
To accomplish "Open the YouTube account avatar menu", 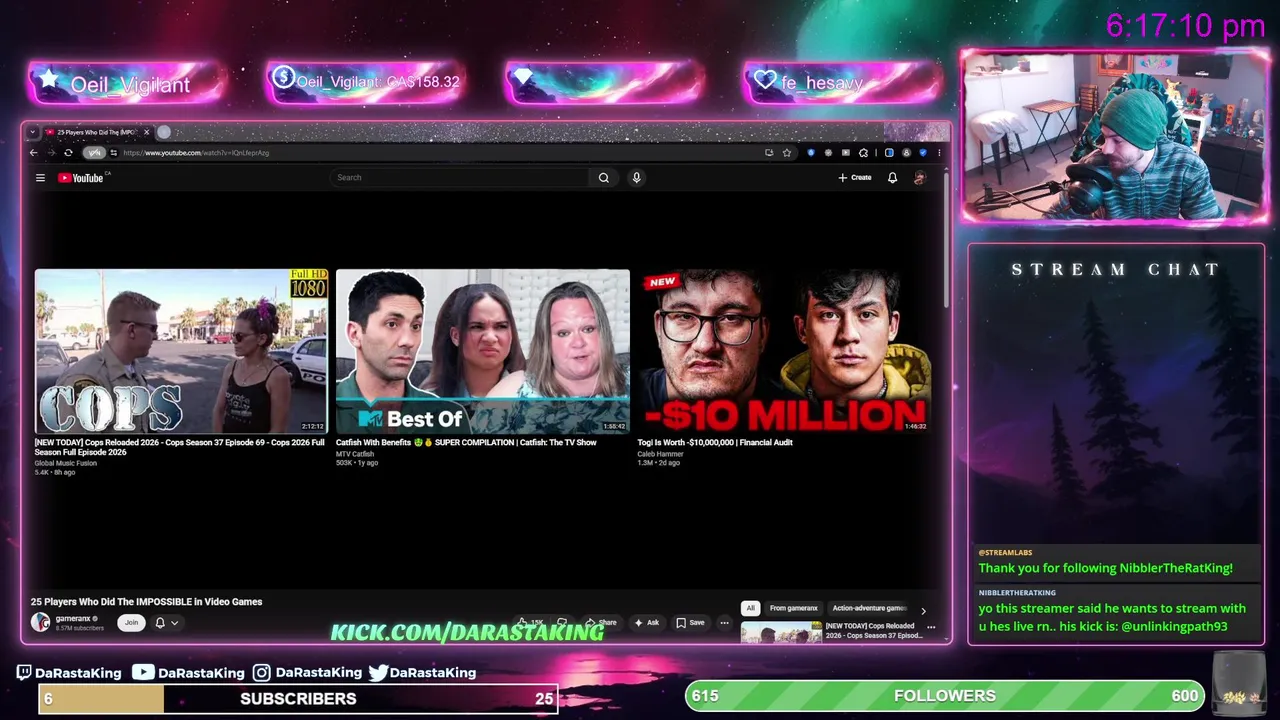I will [x=919, y=178].
